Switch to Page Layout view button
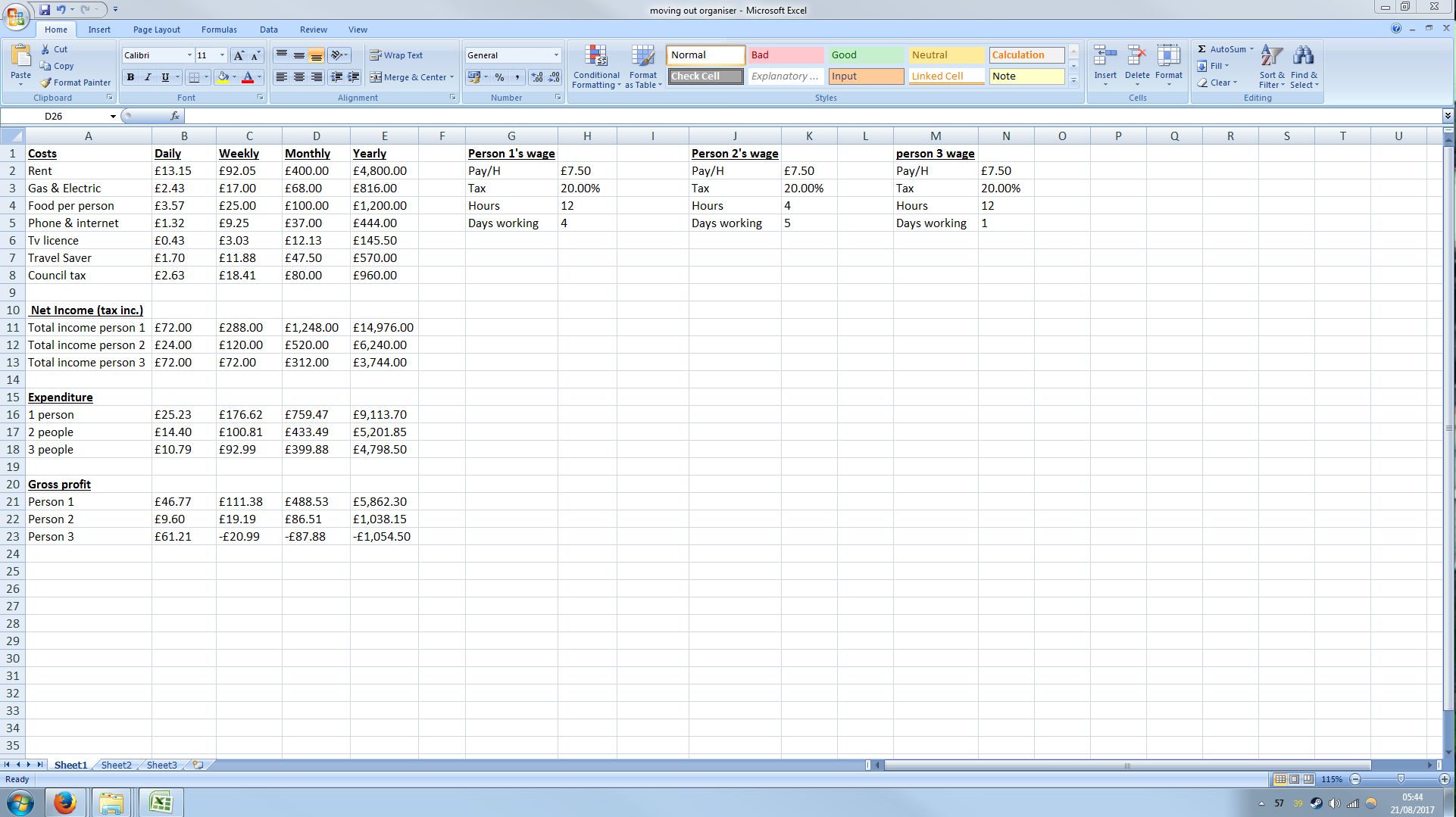The width and height of the screenshot is (1456, 817). tap(1294, 779)
